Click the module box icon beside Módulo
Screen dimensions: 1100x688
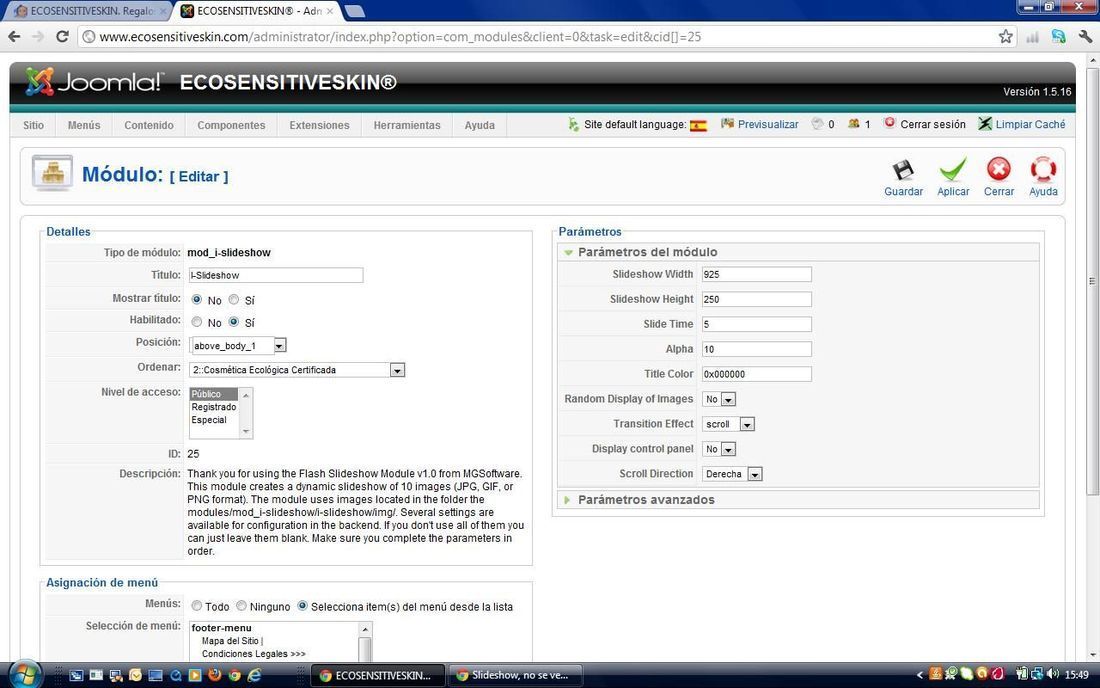[53, 173]
